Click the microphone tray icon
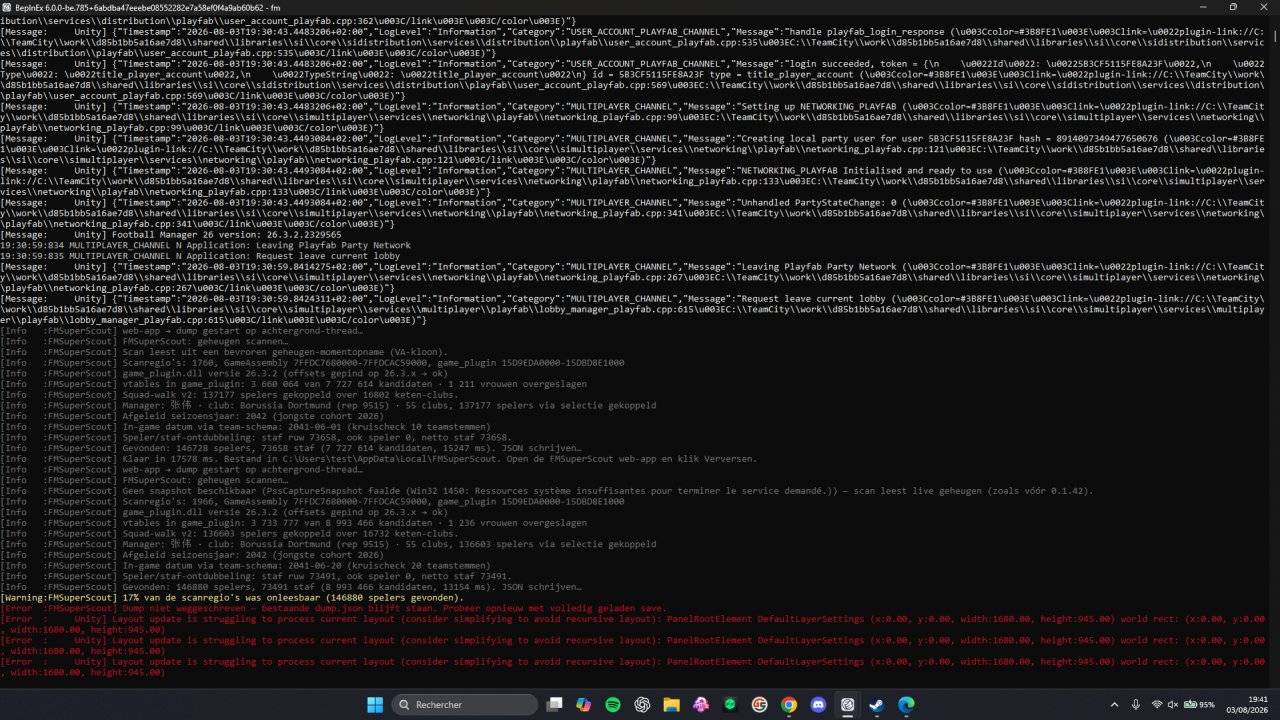The image size is (1280, 720). [x=1137, y=704]
